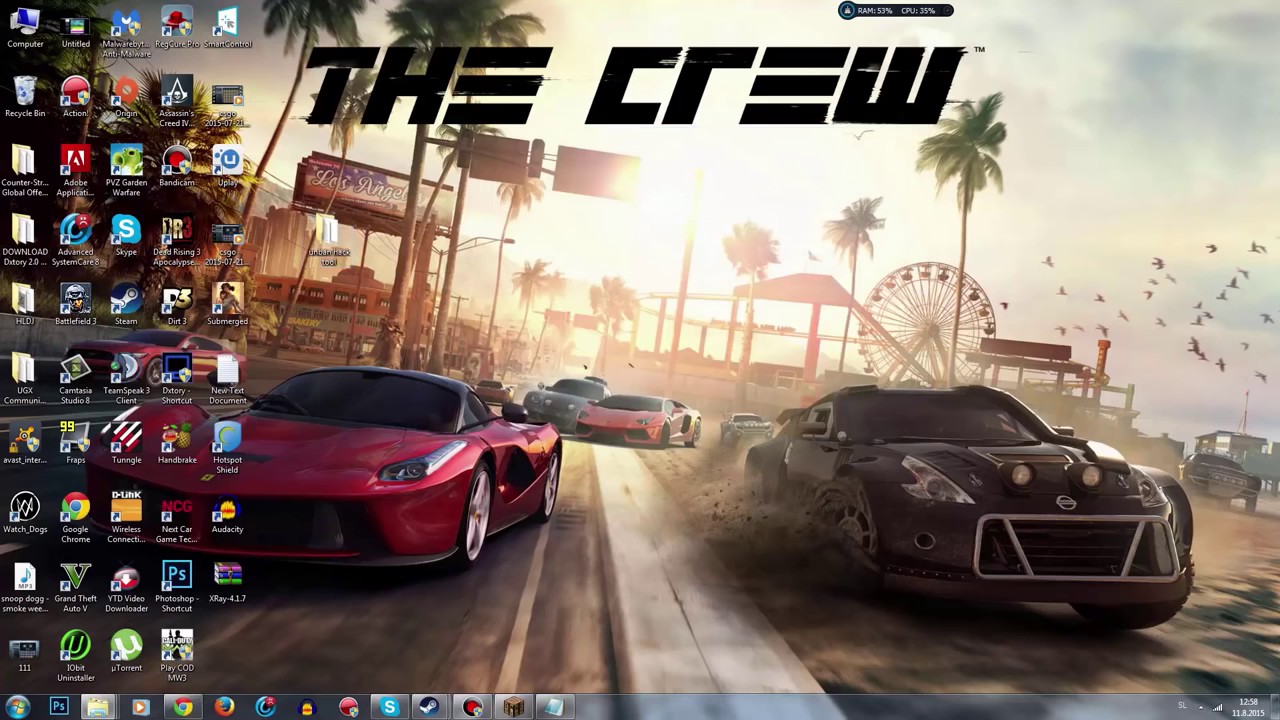Image resolution: width=1280 pixels, height=720 pixels.
Task: Open YTD Video Downloader shortcut
Action: click(126, 588)
